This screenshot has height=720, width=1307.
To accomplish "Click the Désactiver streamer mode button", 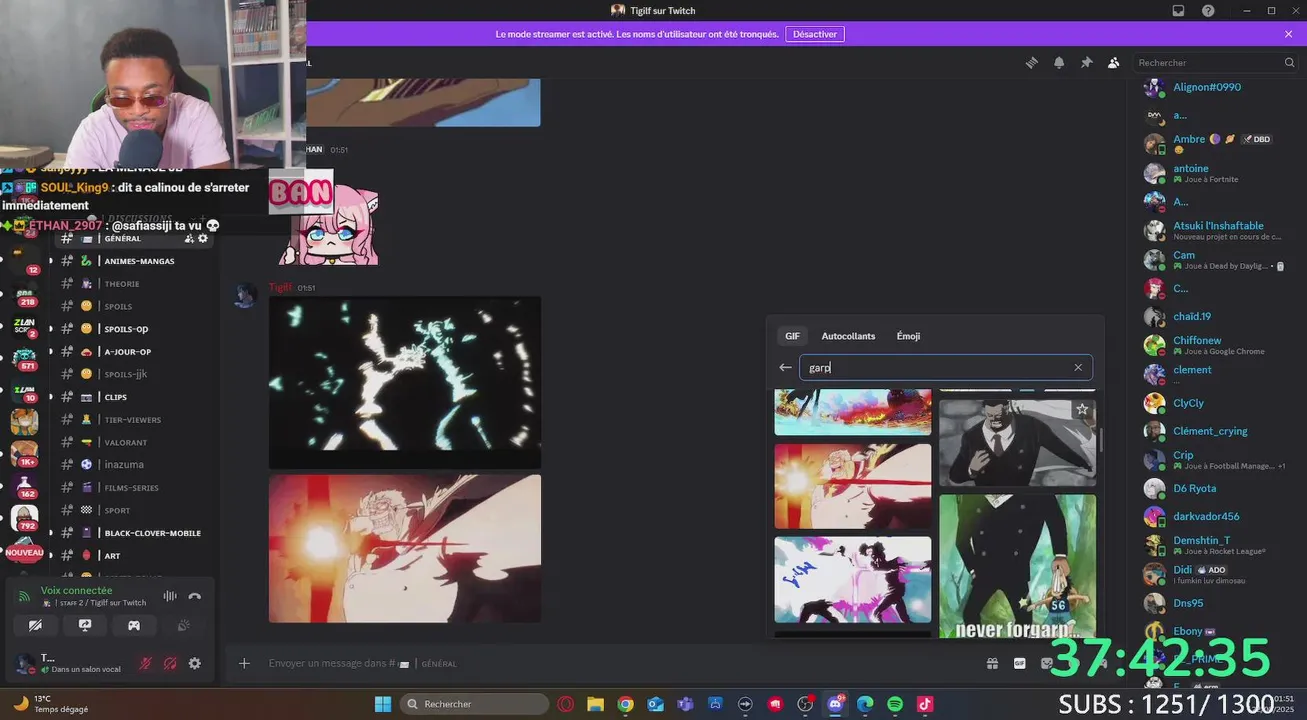I will tap(815, 34).
